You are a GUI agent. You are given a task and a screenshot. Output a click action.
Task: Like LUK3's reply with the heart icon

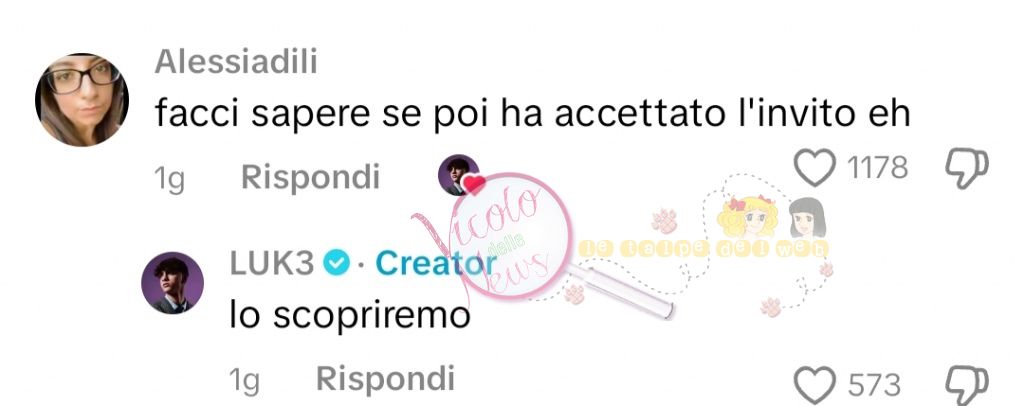coord(815,384)
